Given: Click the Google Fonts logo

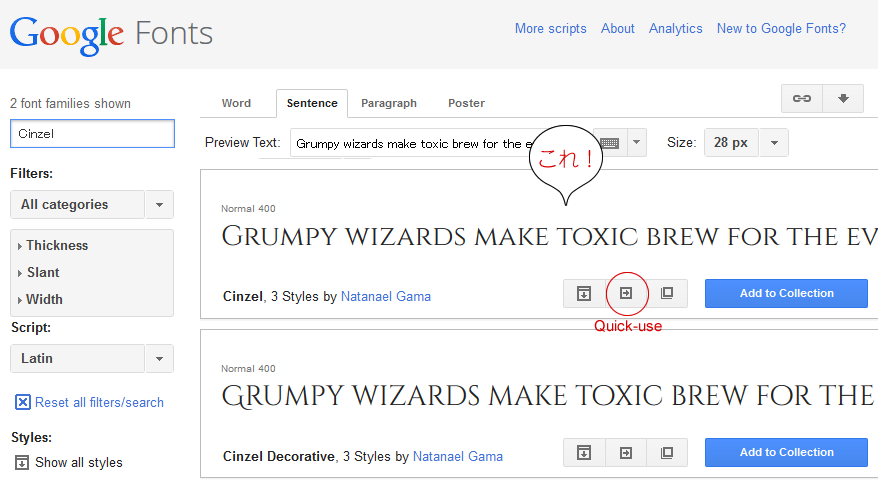Looking at the screenshot, I should pyautogui.click(x=111, y=35).
